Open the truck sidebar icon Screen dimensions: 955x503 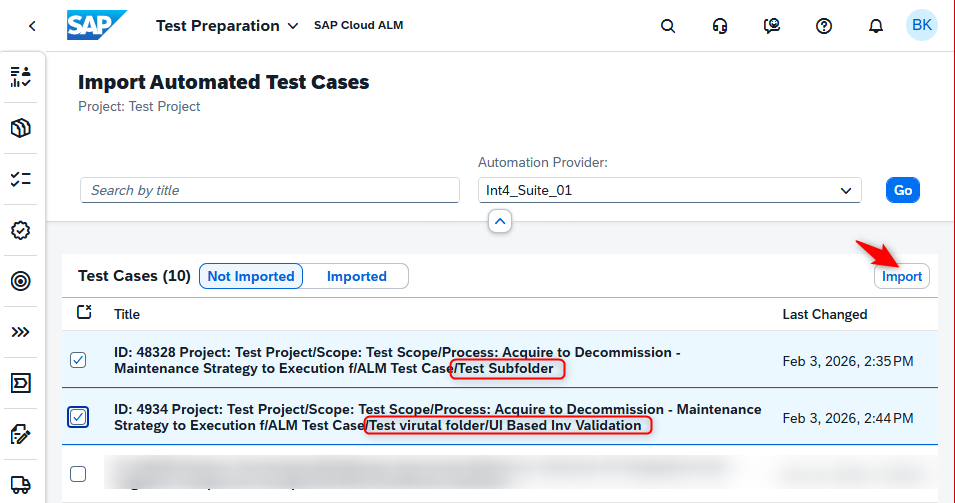point(21,485)
